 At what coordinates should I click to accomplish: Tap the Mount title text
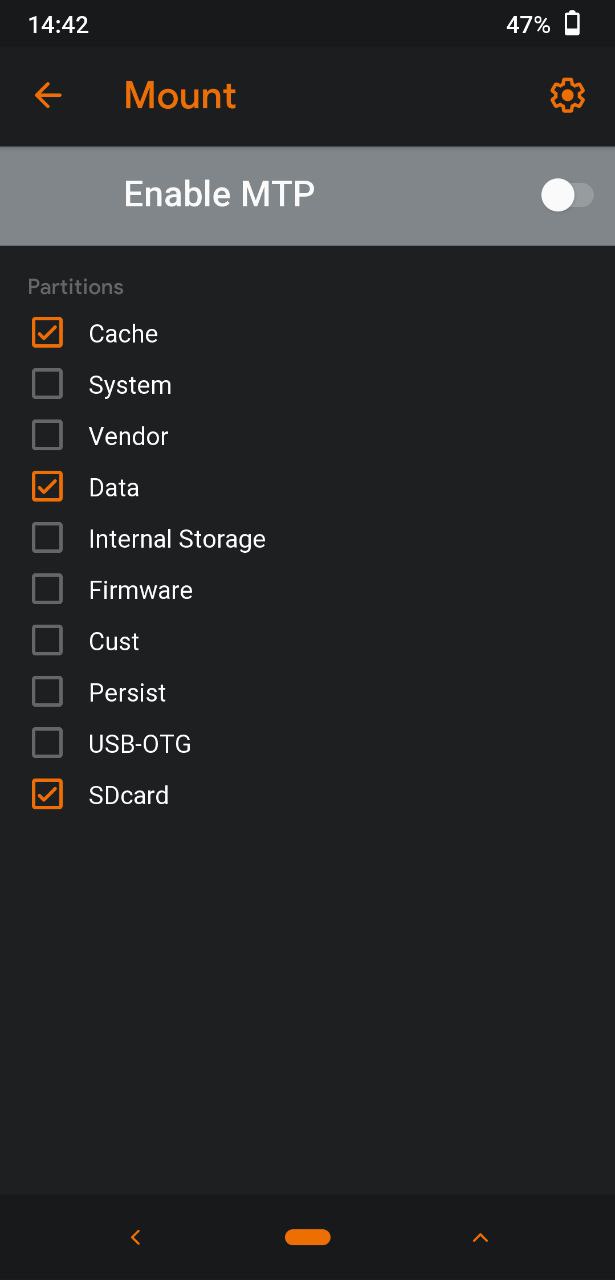tap(180, 96)
